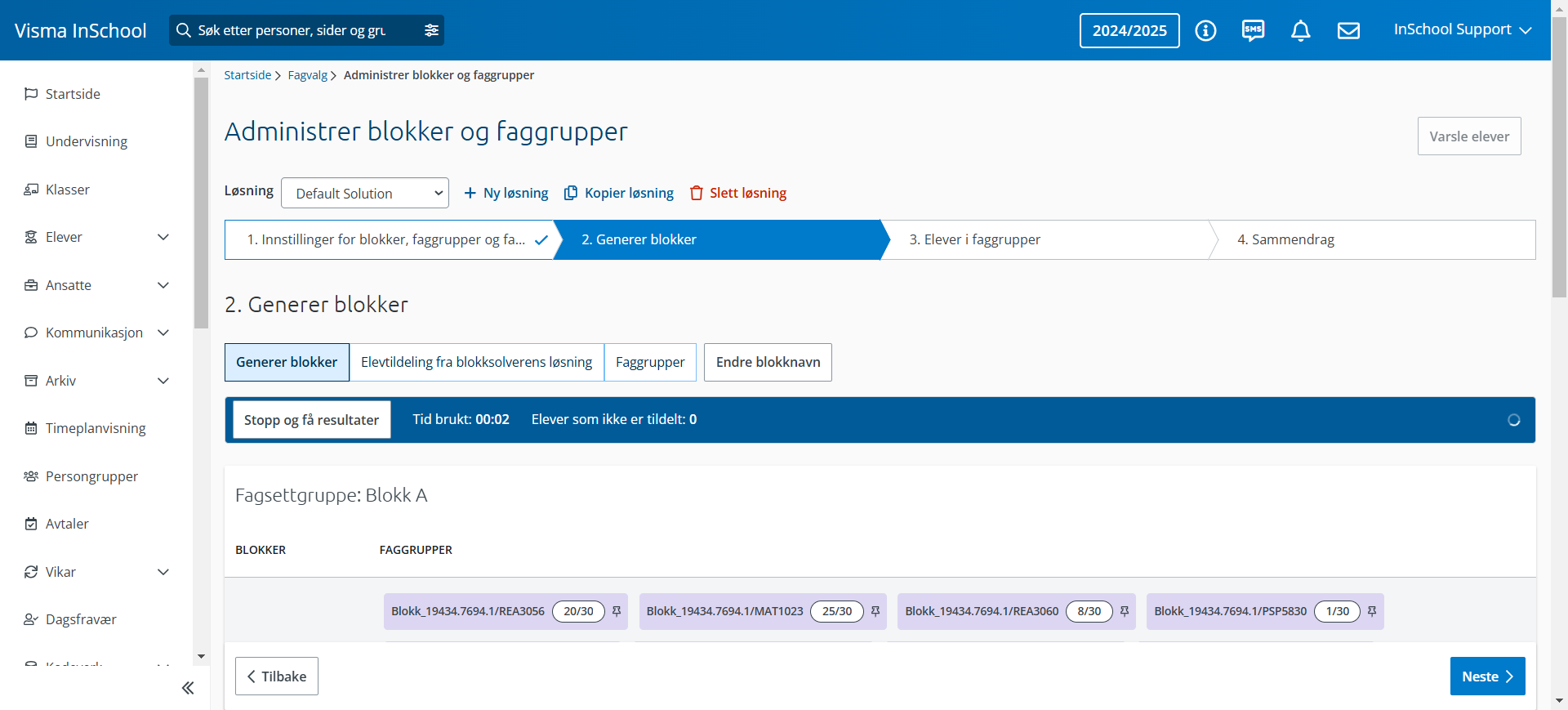Click the Slett løsning trash icon
Image resolution: width=1568 pixels, height=710 pixels.
tap(697, 193)
